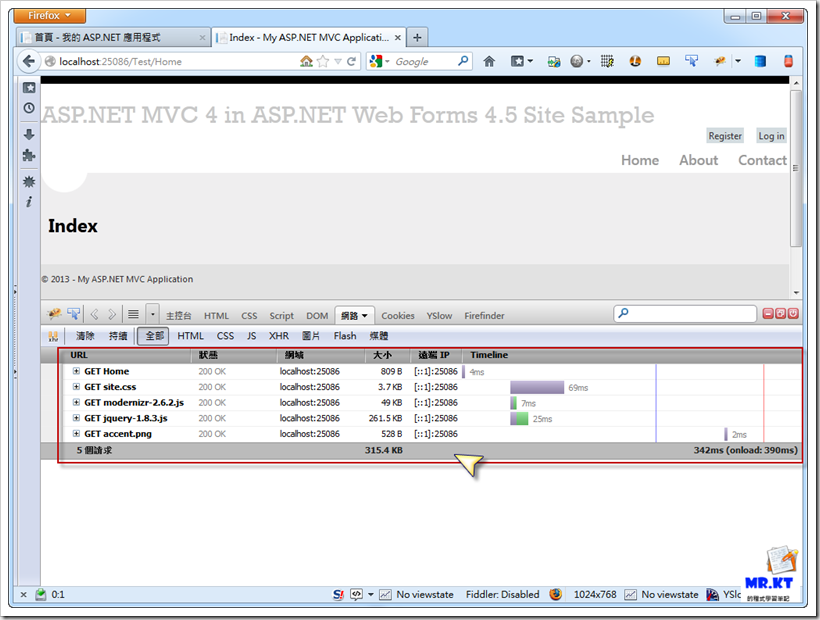Screen dimensions: 820x620
Task: Click the 25ms jquery timeline bar
Action: coord(519,419)
